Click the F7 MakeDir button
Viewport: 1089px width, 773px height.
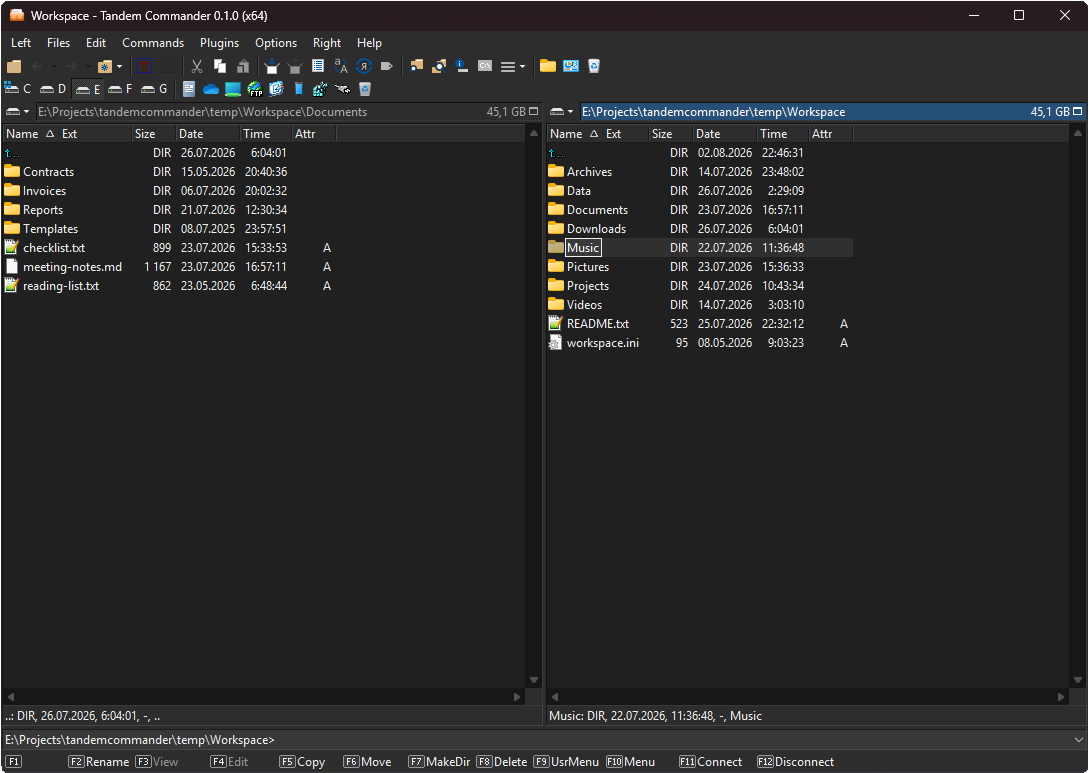click(x=440, y=762)
